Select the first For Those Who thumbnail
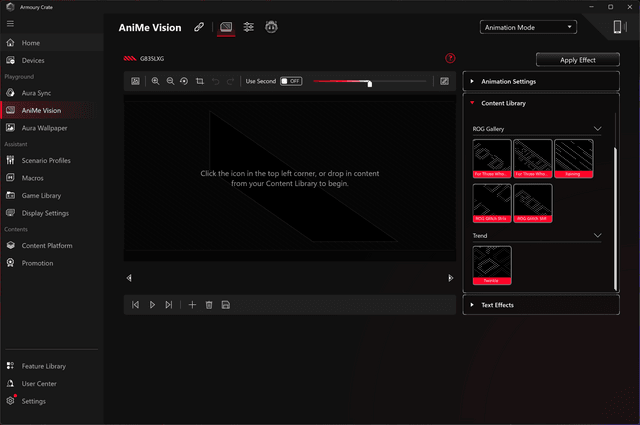Screen dimensions: 640x425 click(x=492, y=158)
